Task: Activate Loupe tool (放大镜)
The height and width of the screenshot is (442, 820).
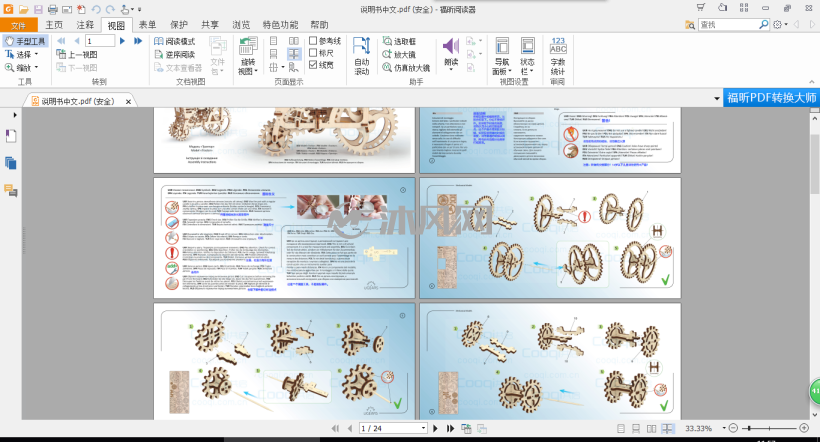Action: 399,54
